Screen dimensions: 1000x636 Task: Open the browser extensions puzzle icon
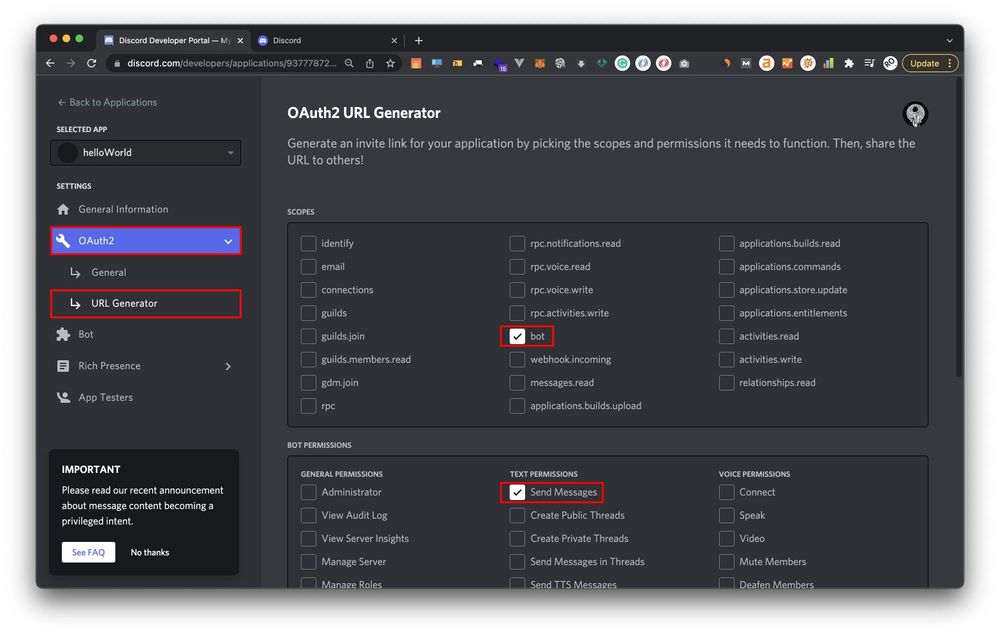pos(849,63)
